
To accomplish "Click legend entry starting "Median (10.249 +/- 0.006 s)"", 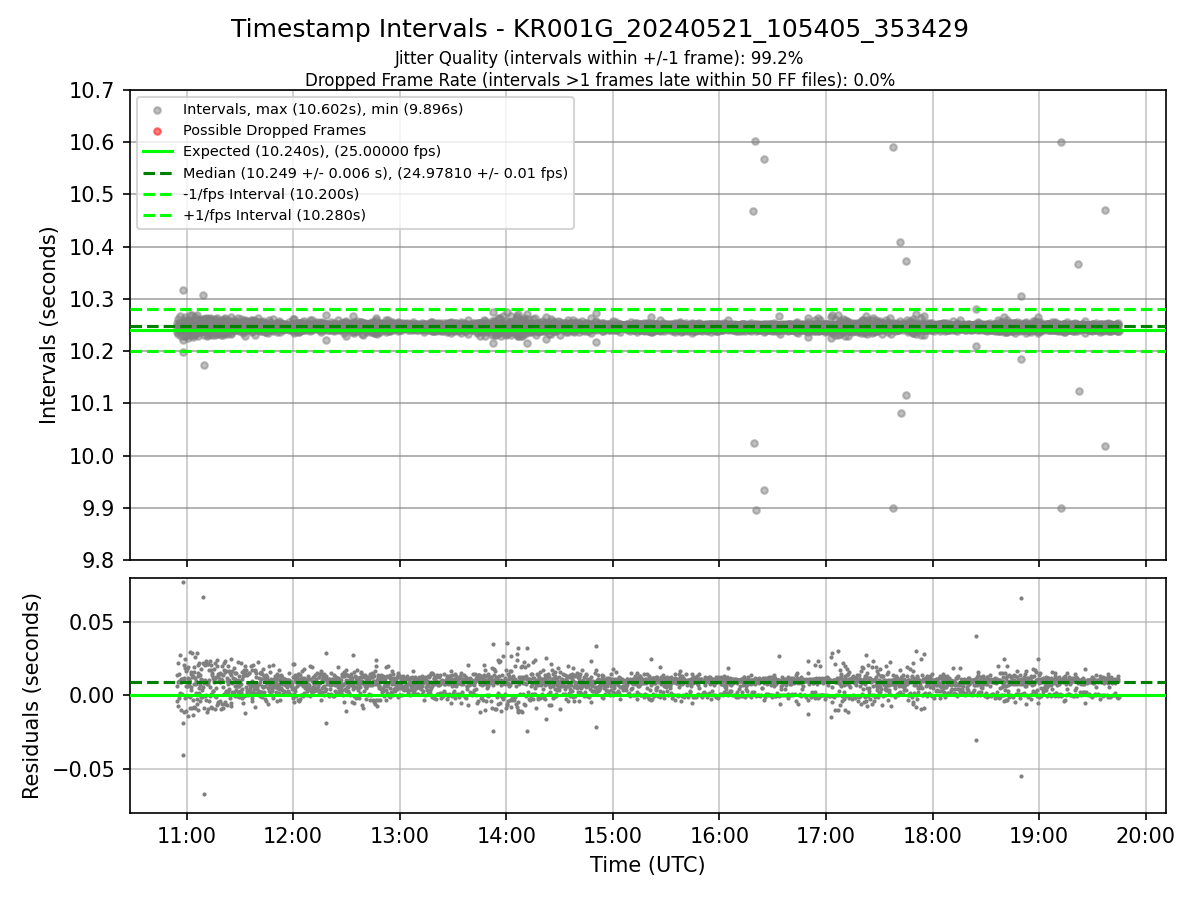I will (375, 173).
